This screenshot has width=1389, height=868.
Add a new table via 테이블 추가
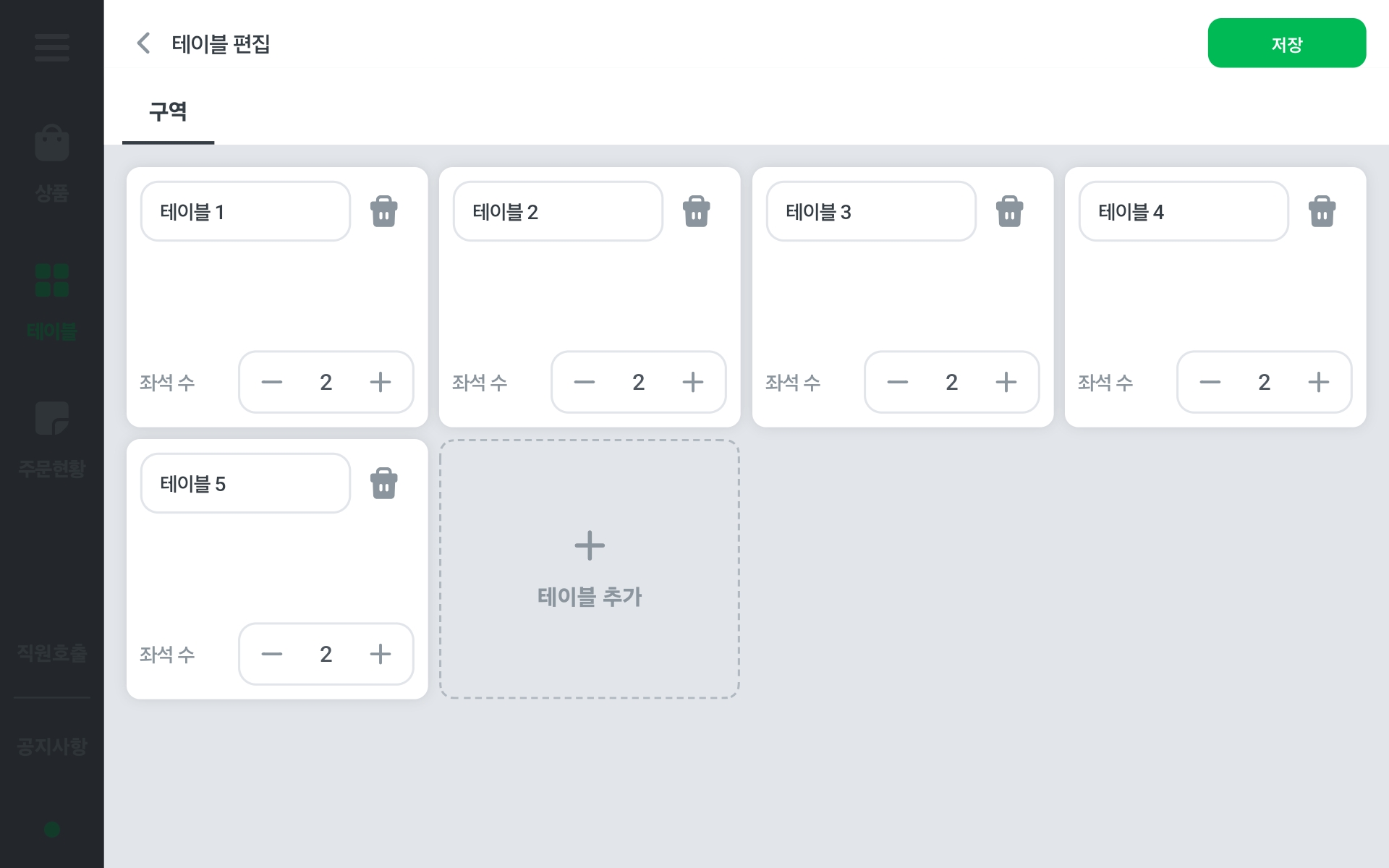[590, 569]
